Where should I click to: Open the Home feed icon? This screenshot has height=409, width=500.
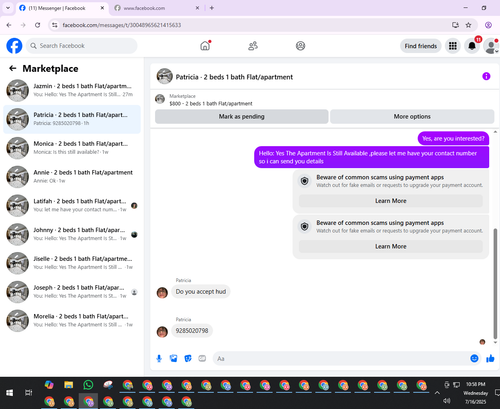[x=205, y=46]
